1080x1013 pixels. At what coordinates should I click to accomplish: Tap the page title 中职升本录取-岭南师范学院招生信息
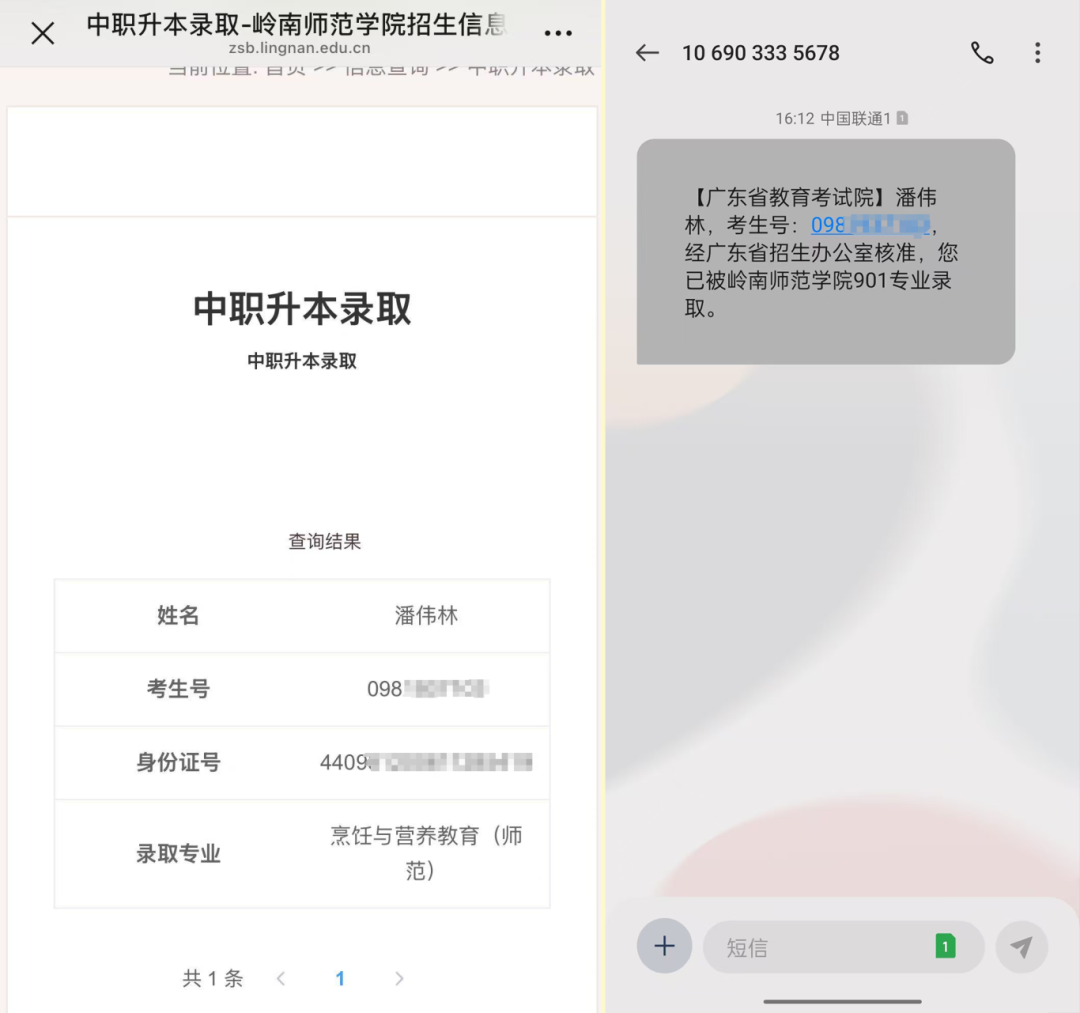pyautogui.click(x=296, y=24)
